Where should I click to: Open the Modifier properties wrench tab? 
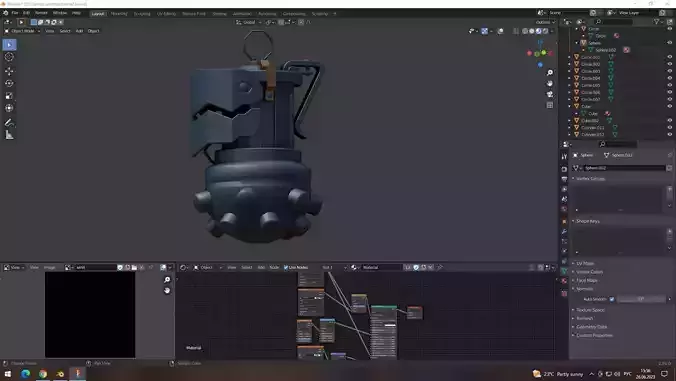coord(564,231)
